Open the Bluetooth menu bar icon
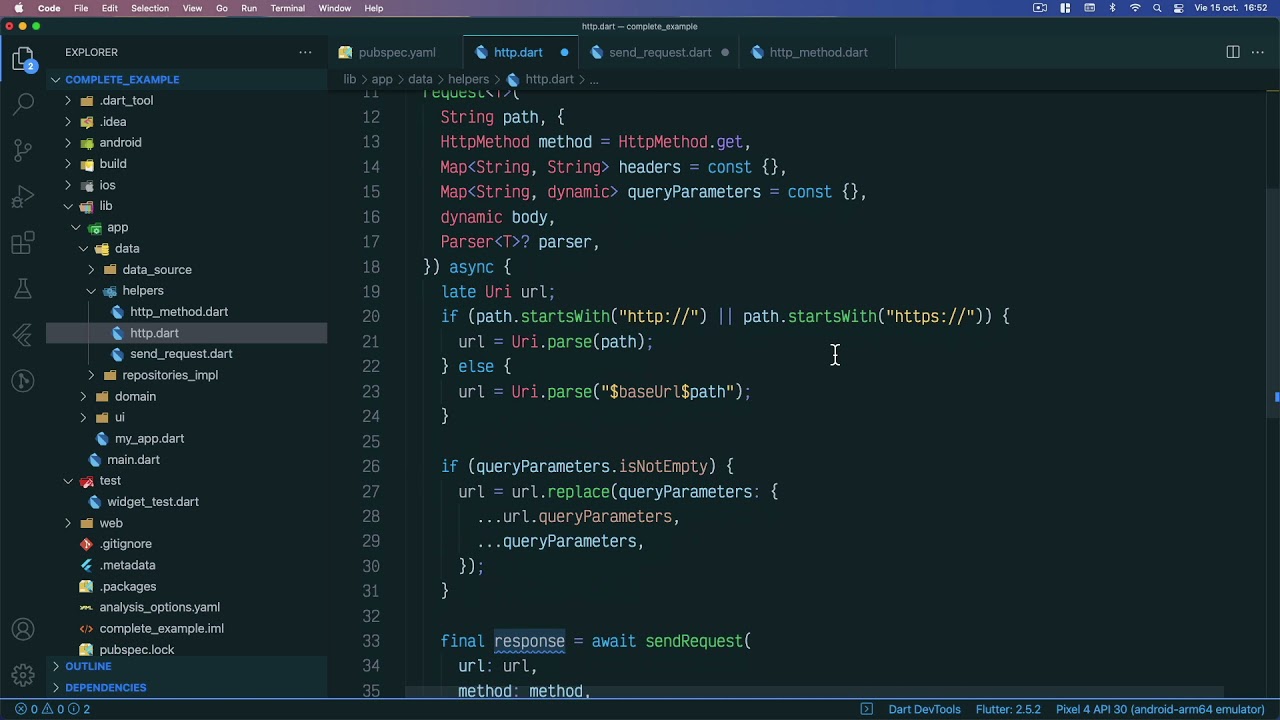 click(1112, 8)
